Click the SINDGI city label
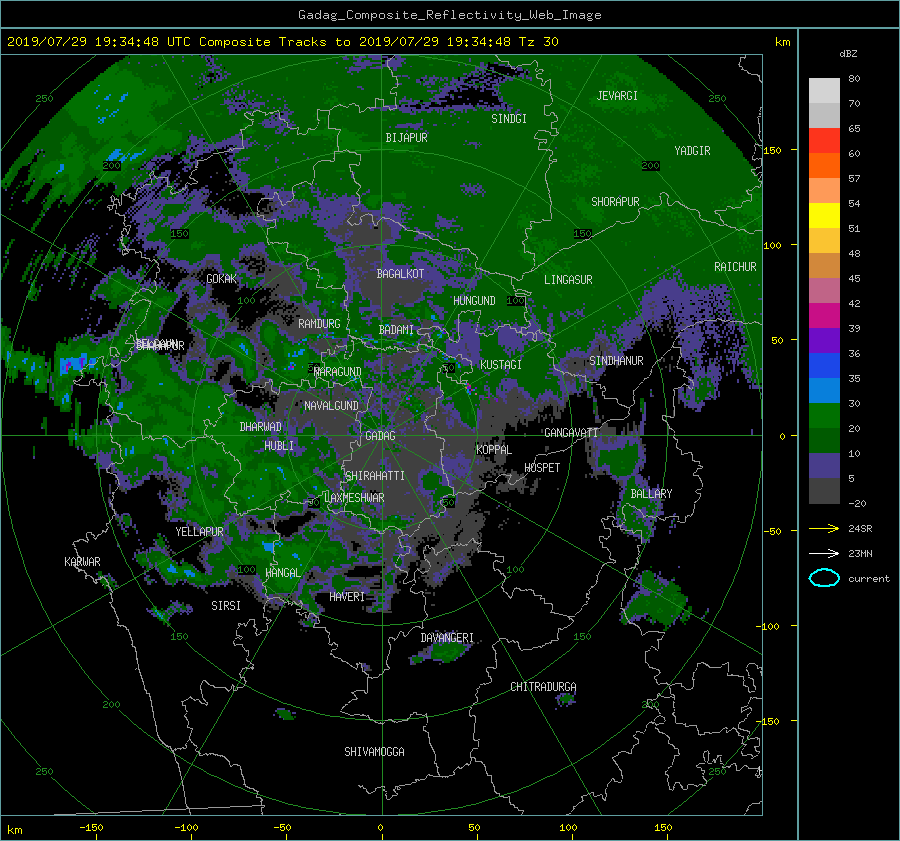 pos(509,119)
